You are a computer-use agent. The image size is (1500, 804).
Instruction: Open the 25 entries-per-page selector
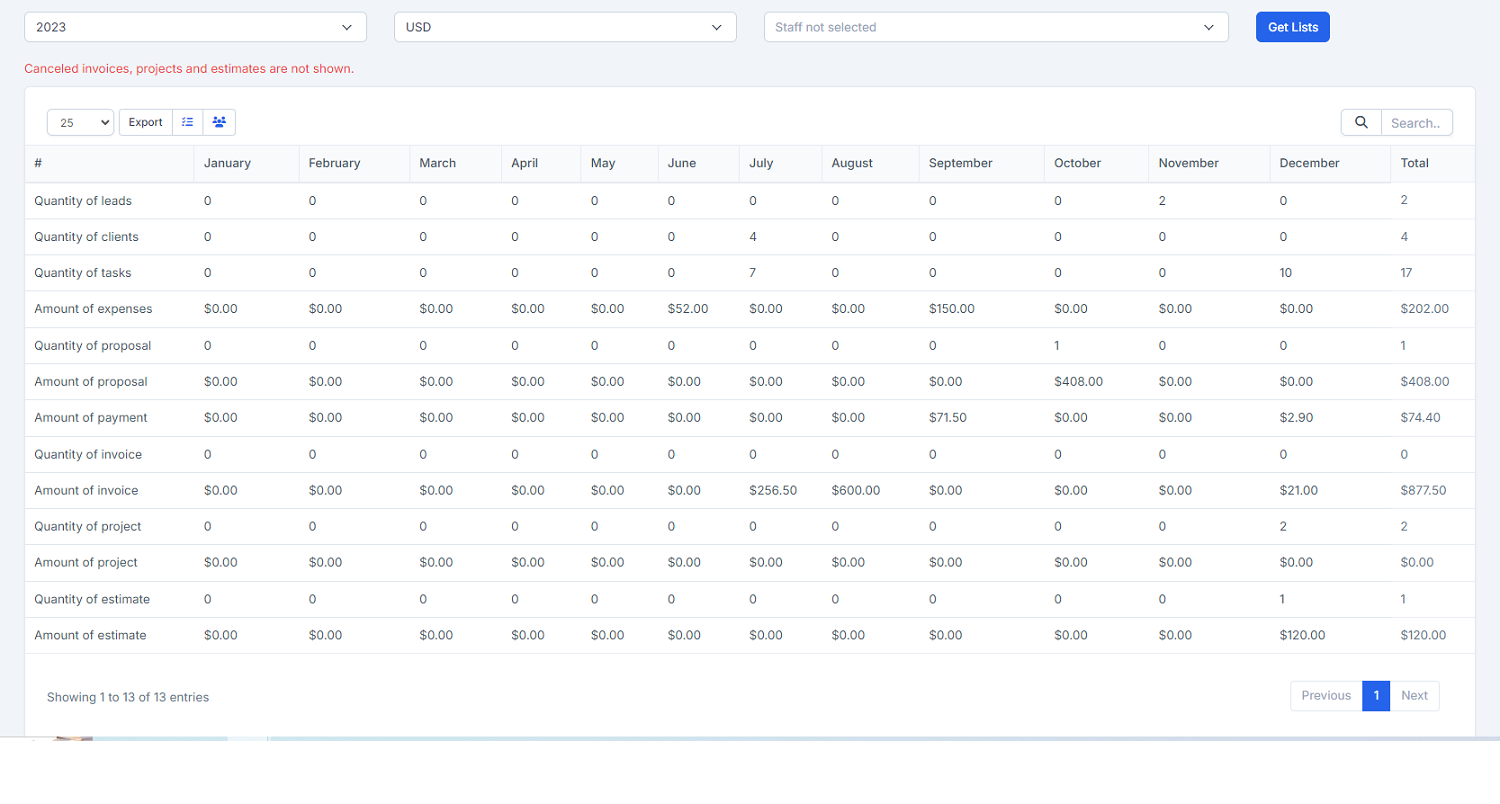[x=81, y=122]
